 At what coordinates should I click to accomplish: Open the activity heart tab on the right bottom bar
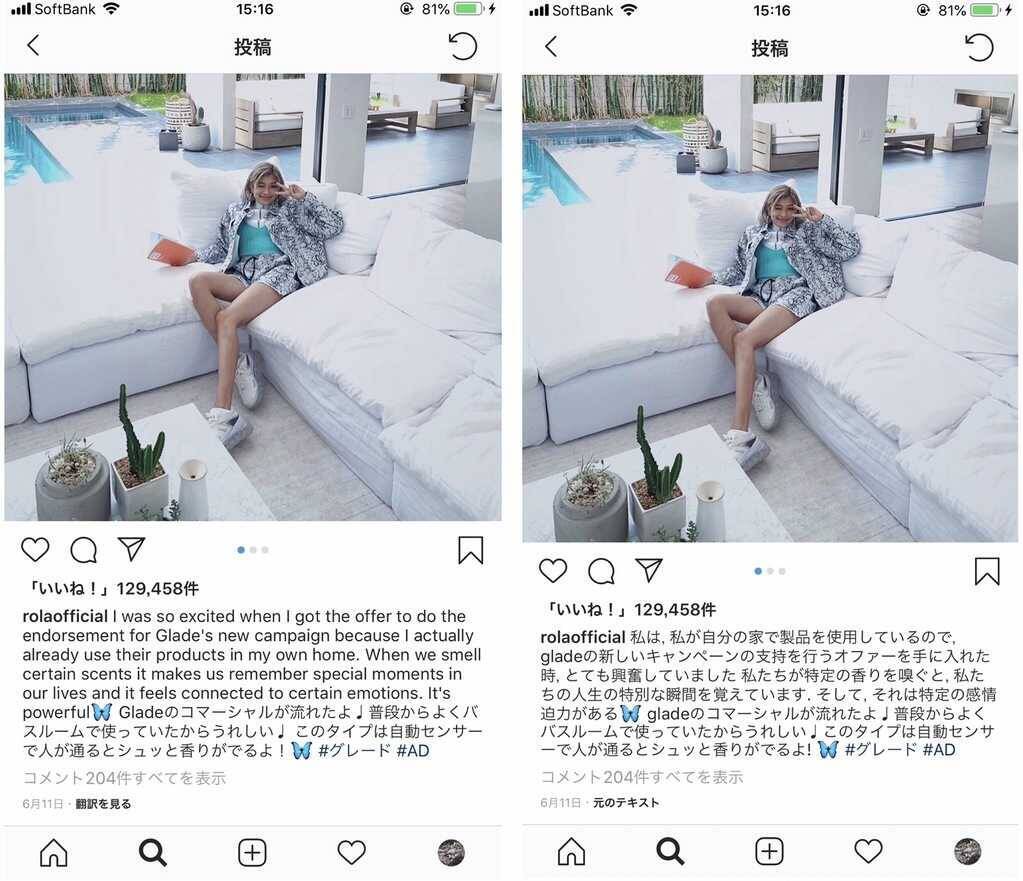coord(868,851)
